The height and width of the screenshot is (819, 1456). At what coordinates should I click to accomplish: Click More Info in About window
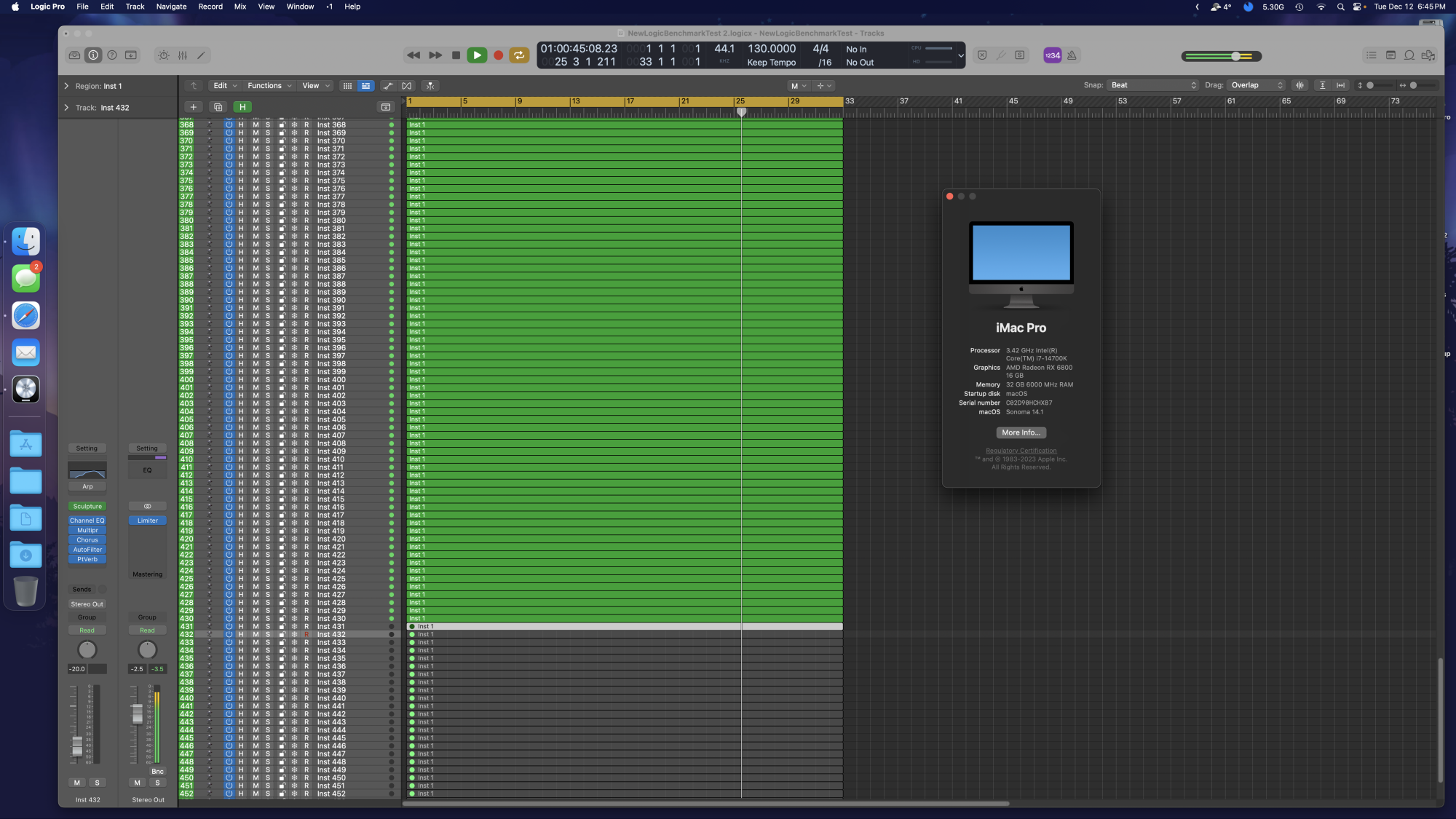coord(1021,432)
